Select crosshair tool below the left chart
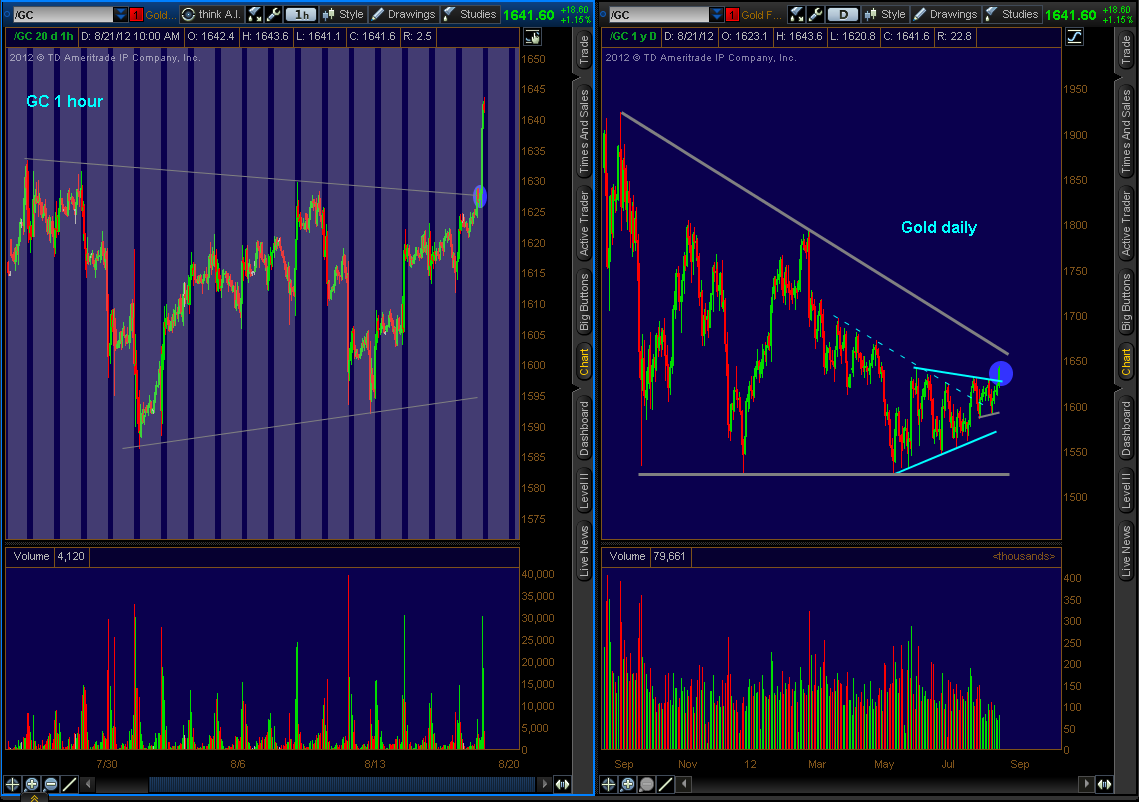 tap(13, 785)
